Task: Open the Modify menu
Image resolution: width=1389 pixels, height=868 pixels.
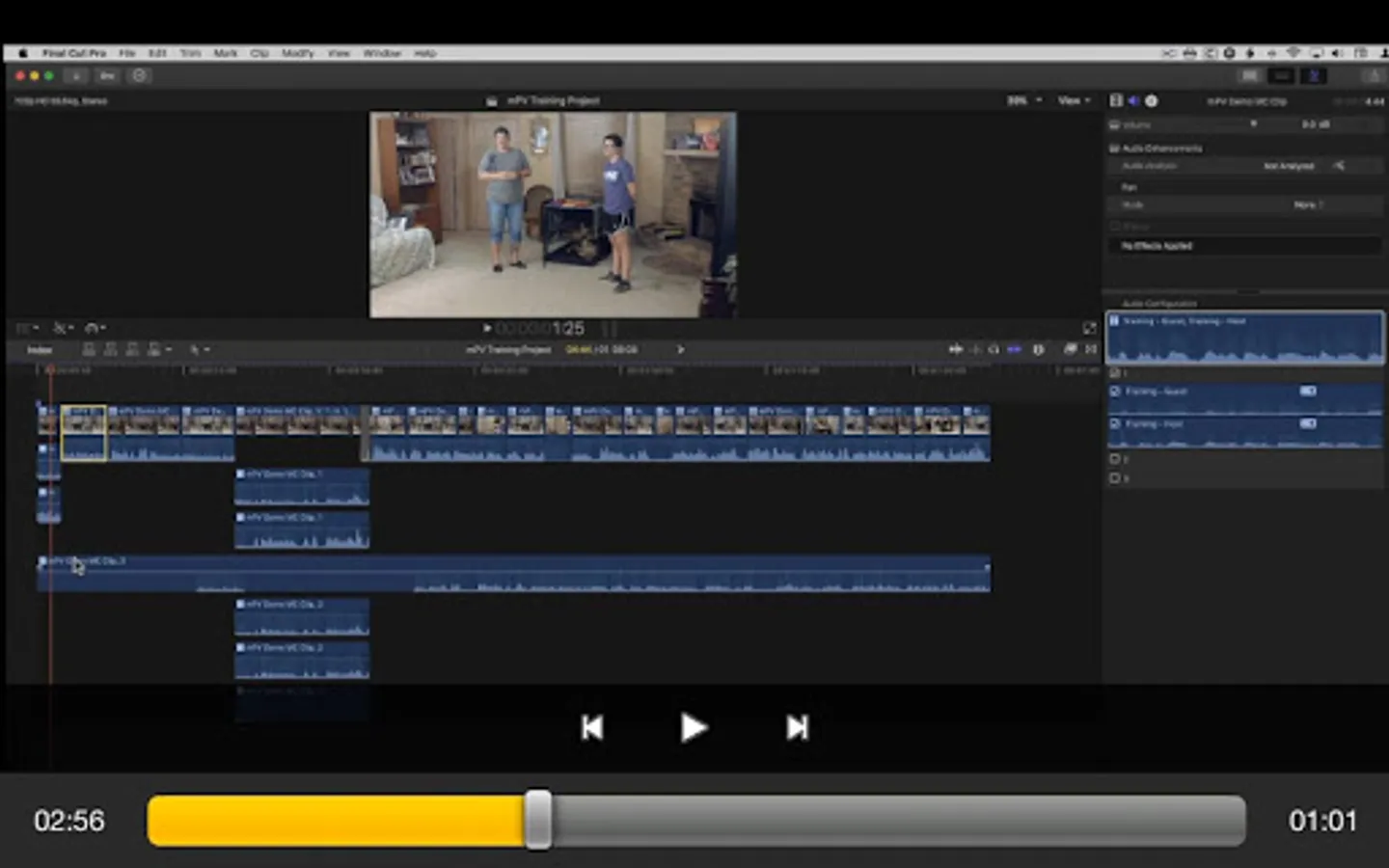Action: point(297,53)
